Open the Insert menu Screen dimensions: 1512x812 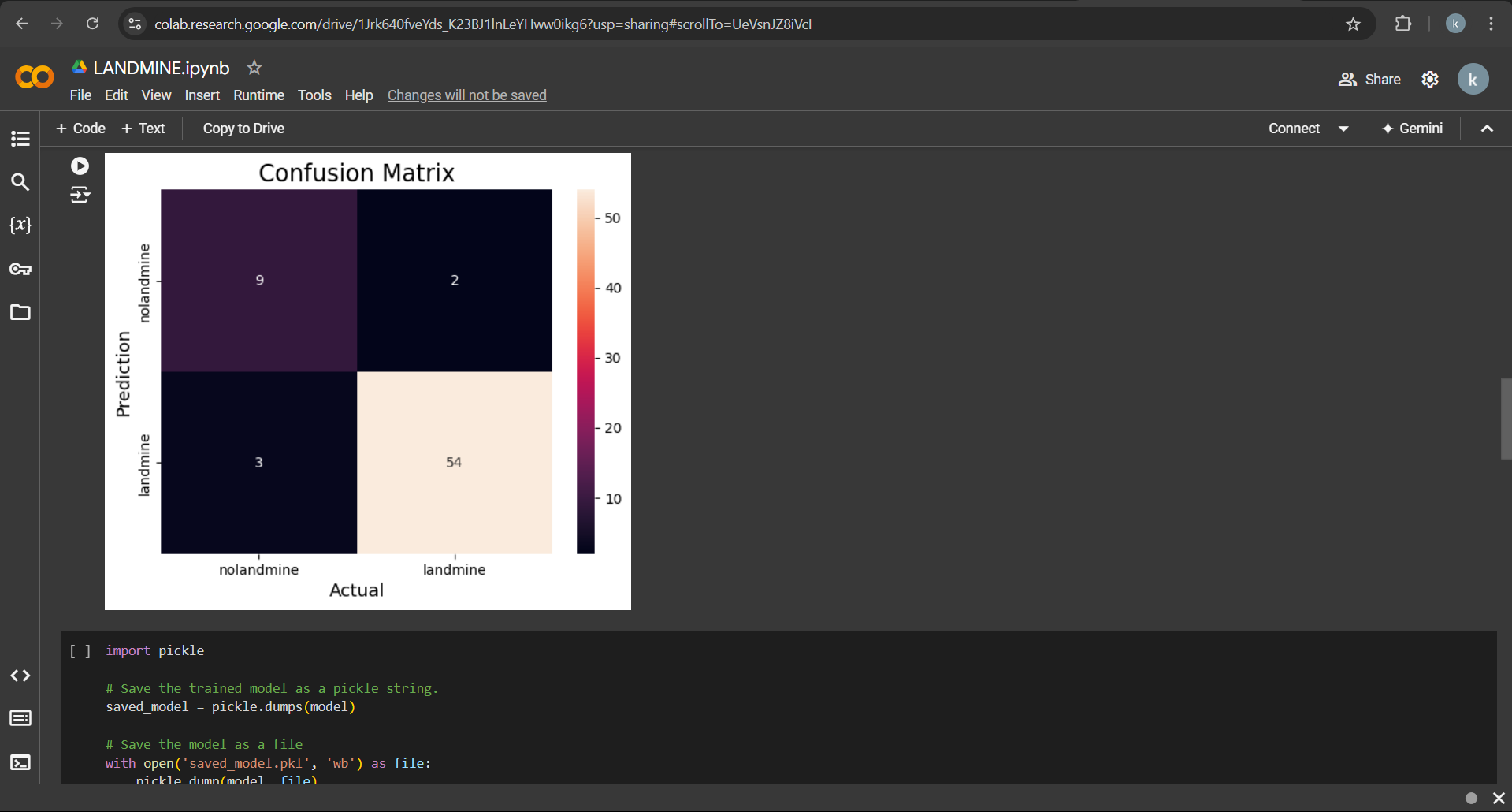pyautogui.click(x=202, y=95)
